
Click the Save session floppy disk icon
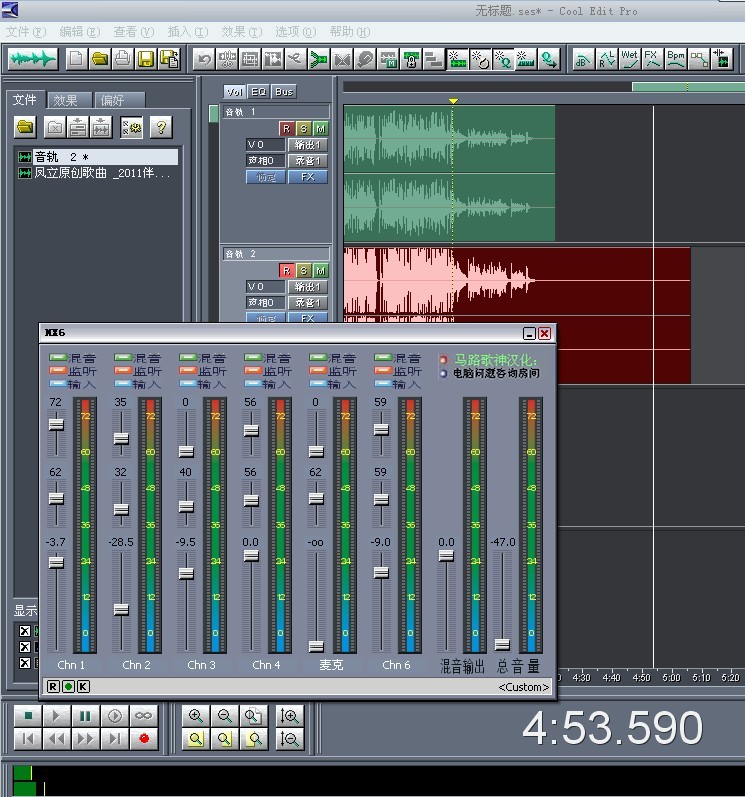point(146,59)
